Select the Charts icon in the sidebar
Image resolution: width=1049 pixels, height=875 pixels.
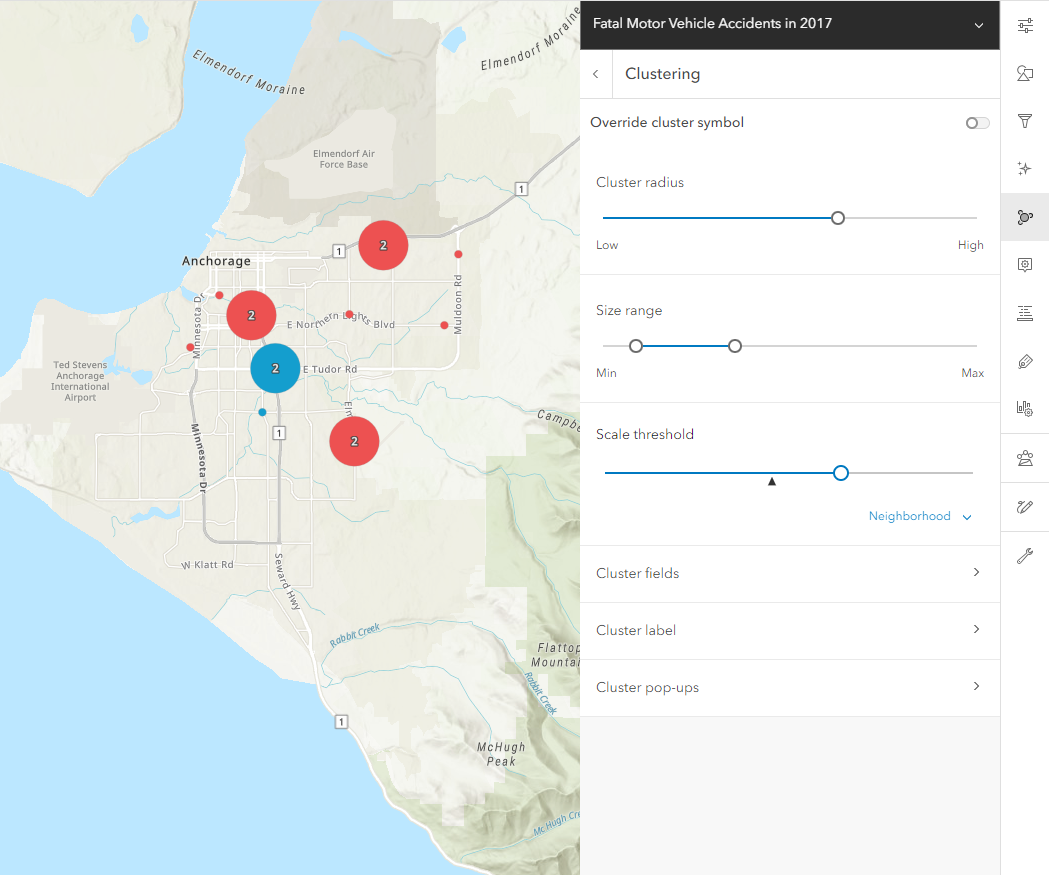click(x=1025, y=408)
